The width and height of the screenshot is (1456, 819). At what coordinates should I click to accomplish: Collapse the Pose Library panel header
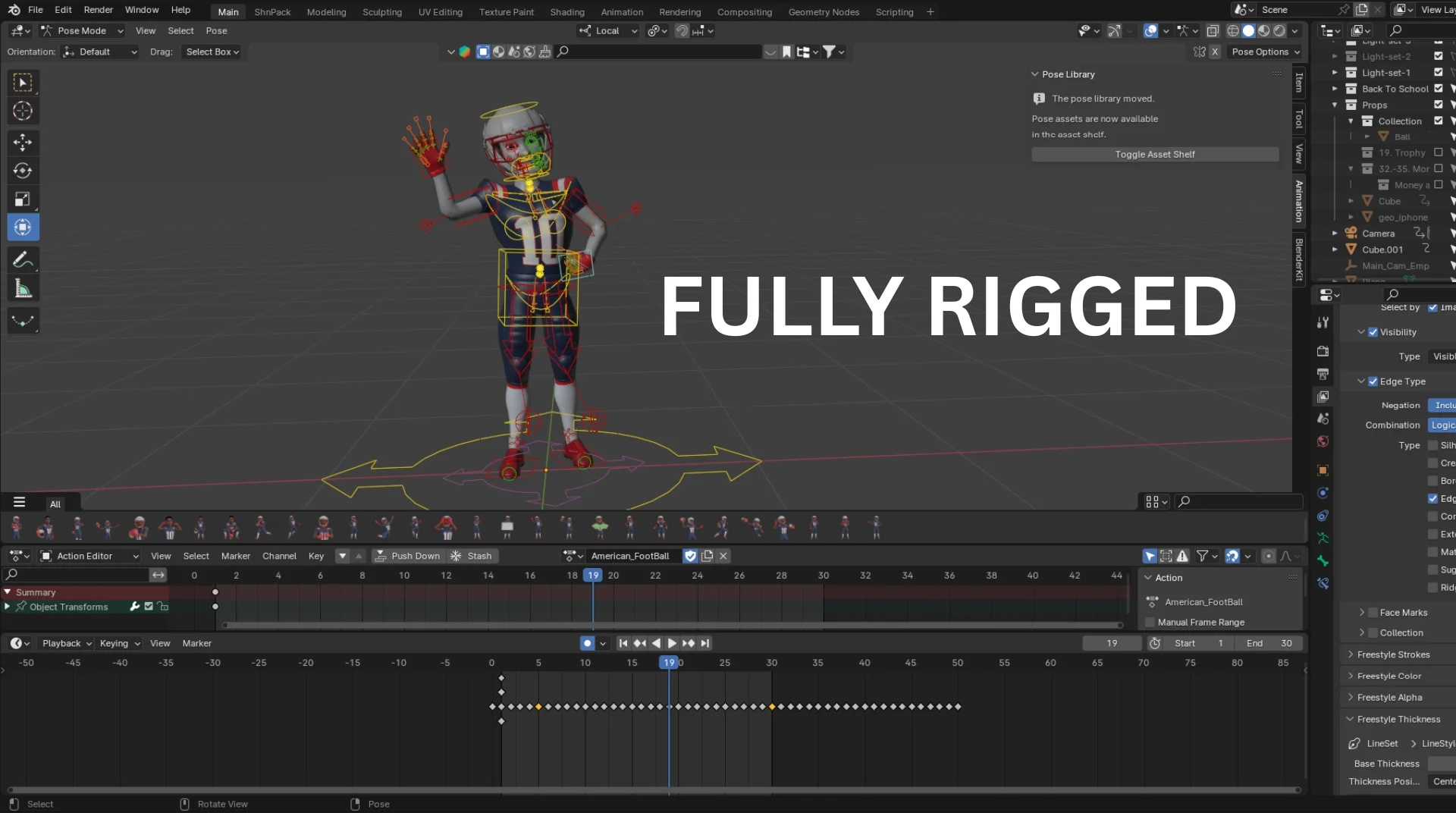pyautogui.click(x=1034, y=74)
